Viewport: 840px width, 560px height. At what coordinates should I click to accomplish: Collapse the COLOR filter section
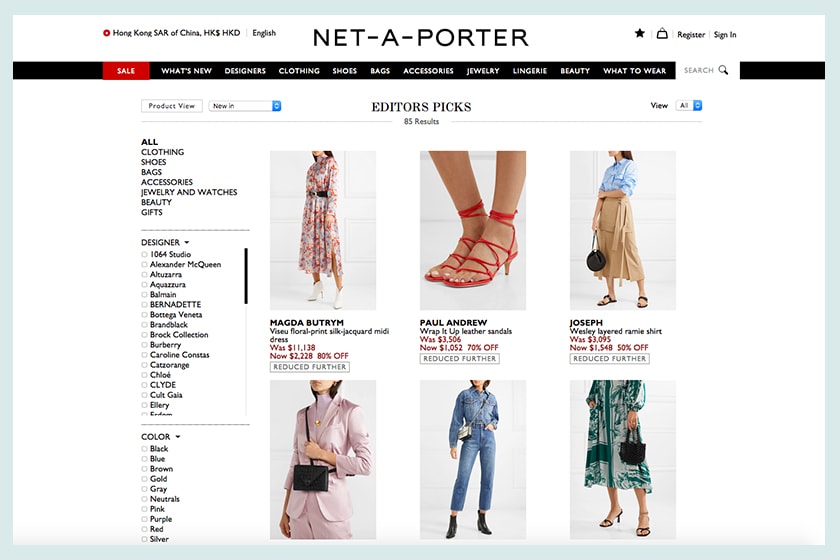click(178, 437)
